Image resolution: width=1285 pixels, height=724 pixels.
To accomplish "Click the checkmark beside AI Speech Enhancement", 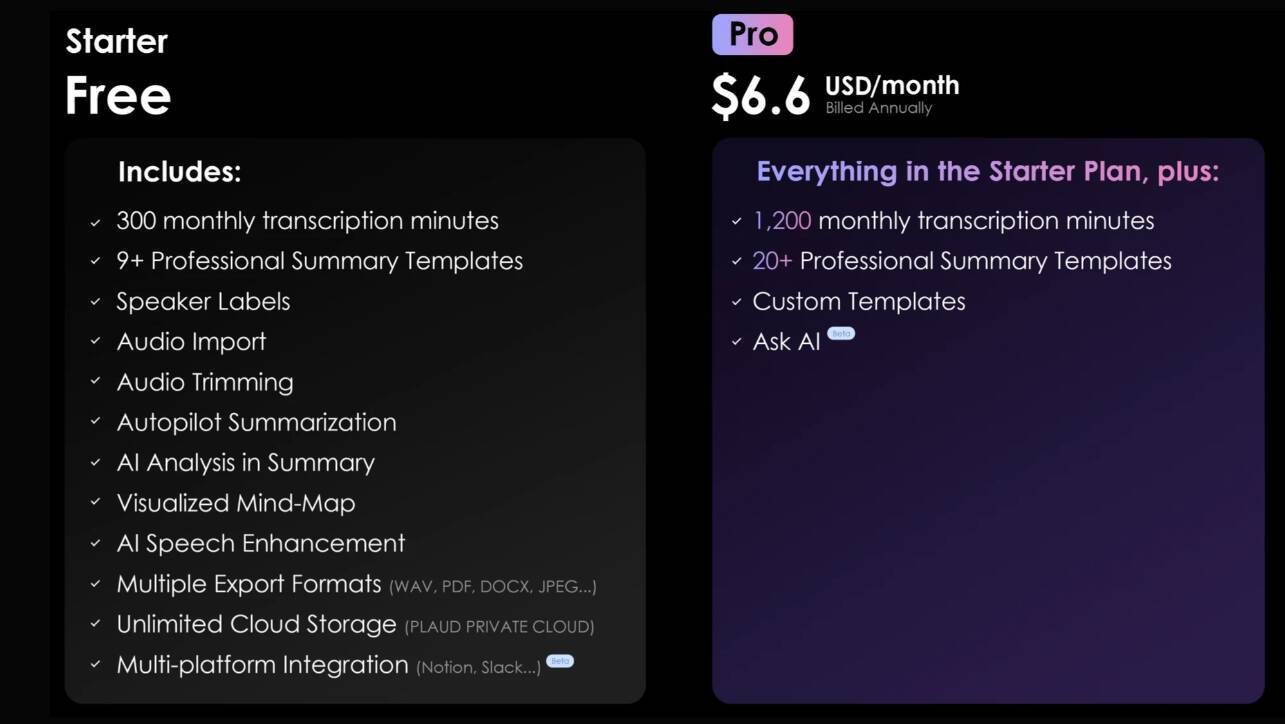I will 96,544.
